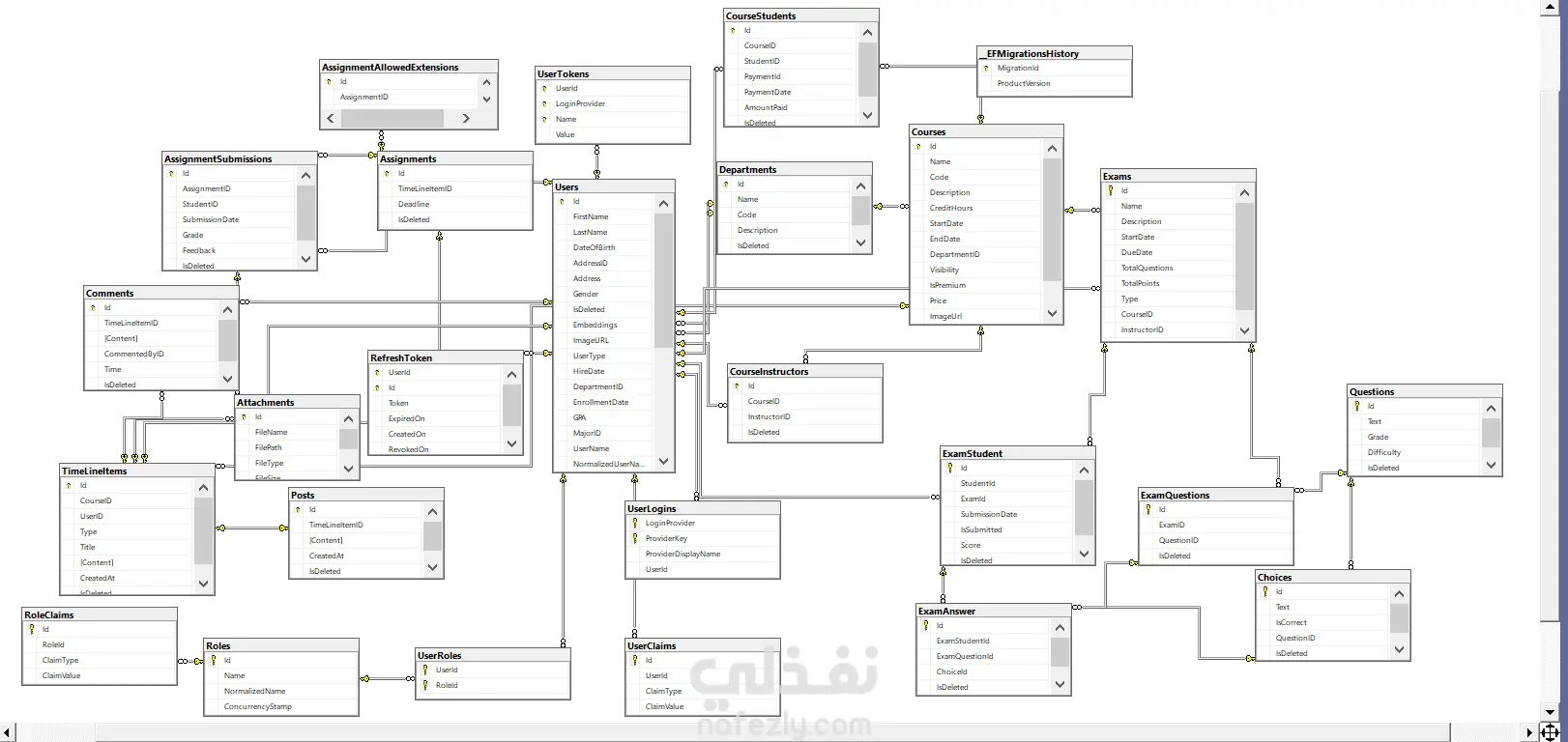1568x742 pixels.
Task: Click the primary key icon in UserClaims table
Action: [x=634, y=661]
